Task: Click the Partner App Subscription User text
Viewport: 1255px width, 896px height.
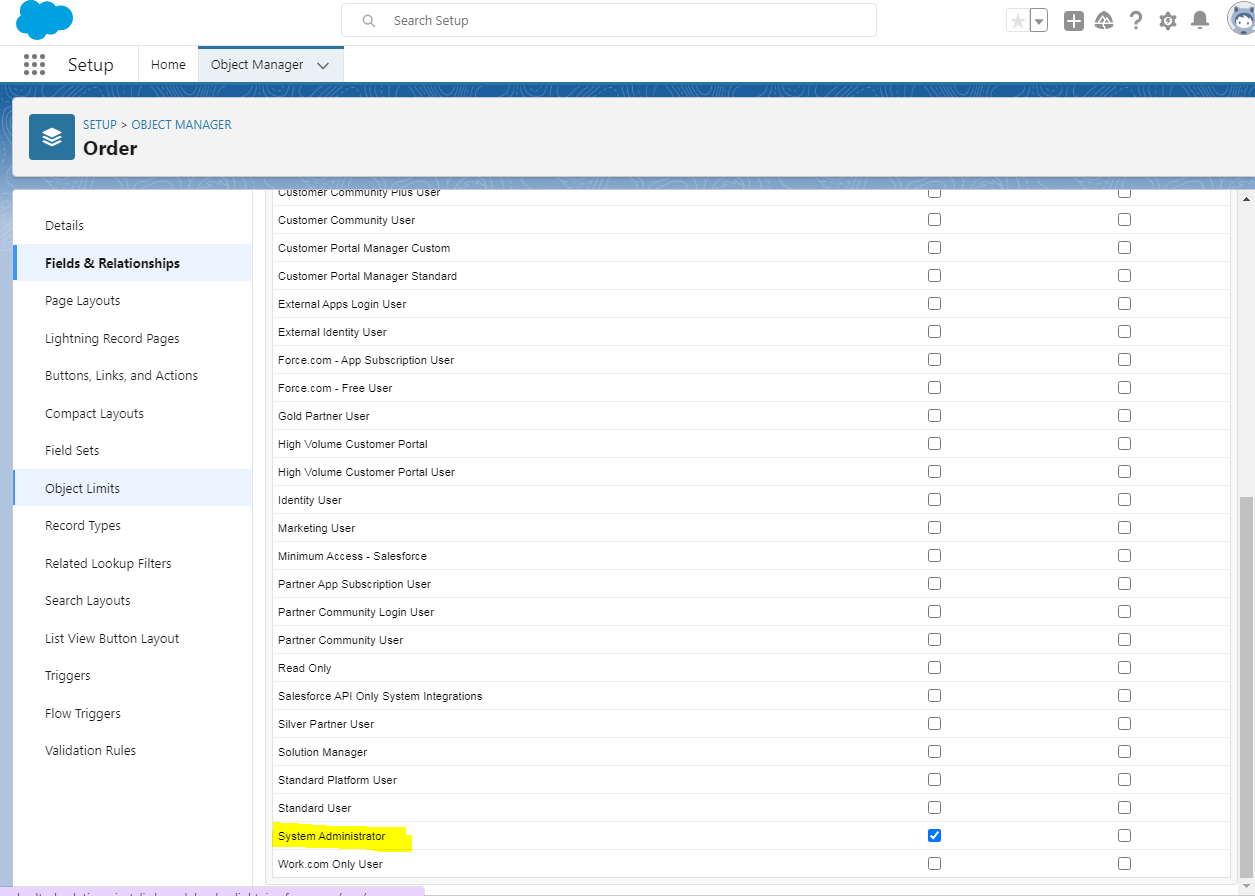Action: point(354,584)
